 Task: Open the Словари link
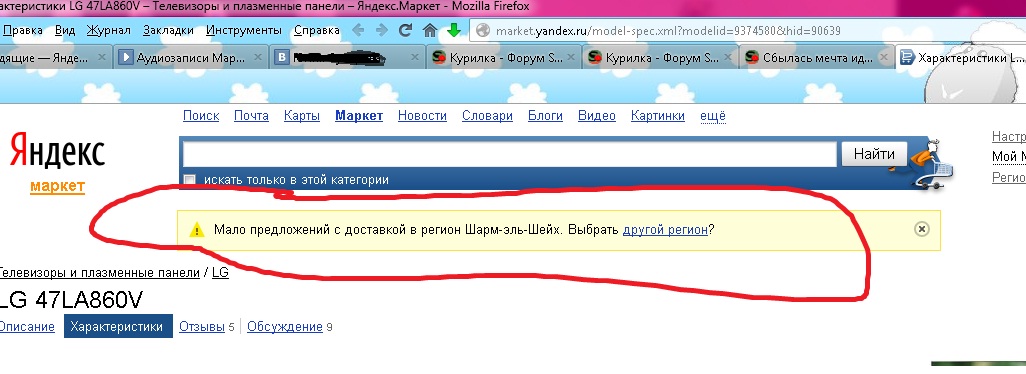[487, 116]
